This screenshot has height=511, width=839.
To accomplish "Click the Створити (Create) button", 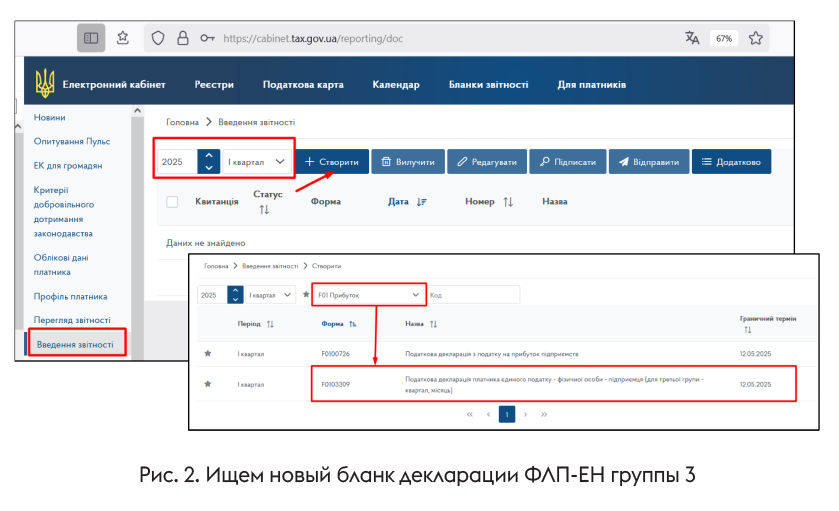I will (x=331, y=162).
